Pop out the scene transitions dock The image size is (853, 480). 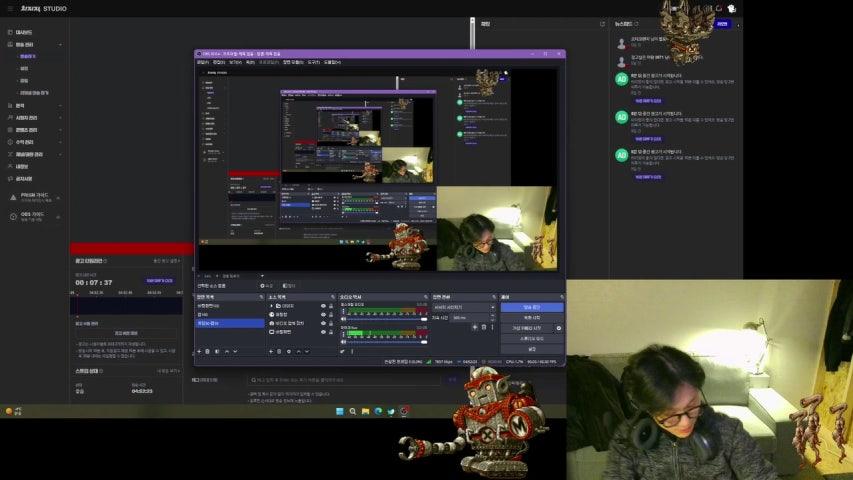tap(494, 297)
